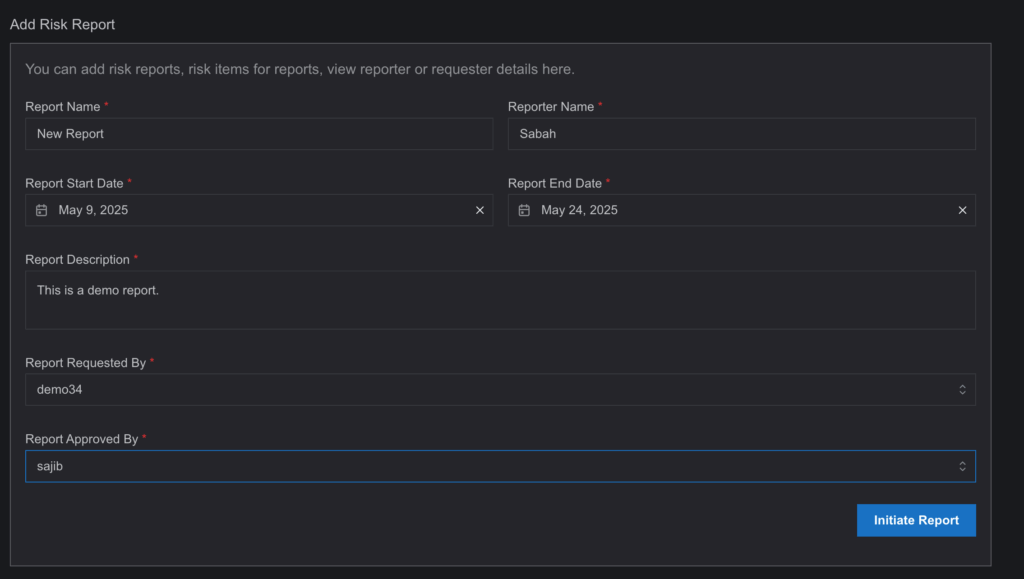Select the May 24, 2025 date text
This screenshot has width=1024, height=579.
pos(579,210)
